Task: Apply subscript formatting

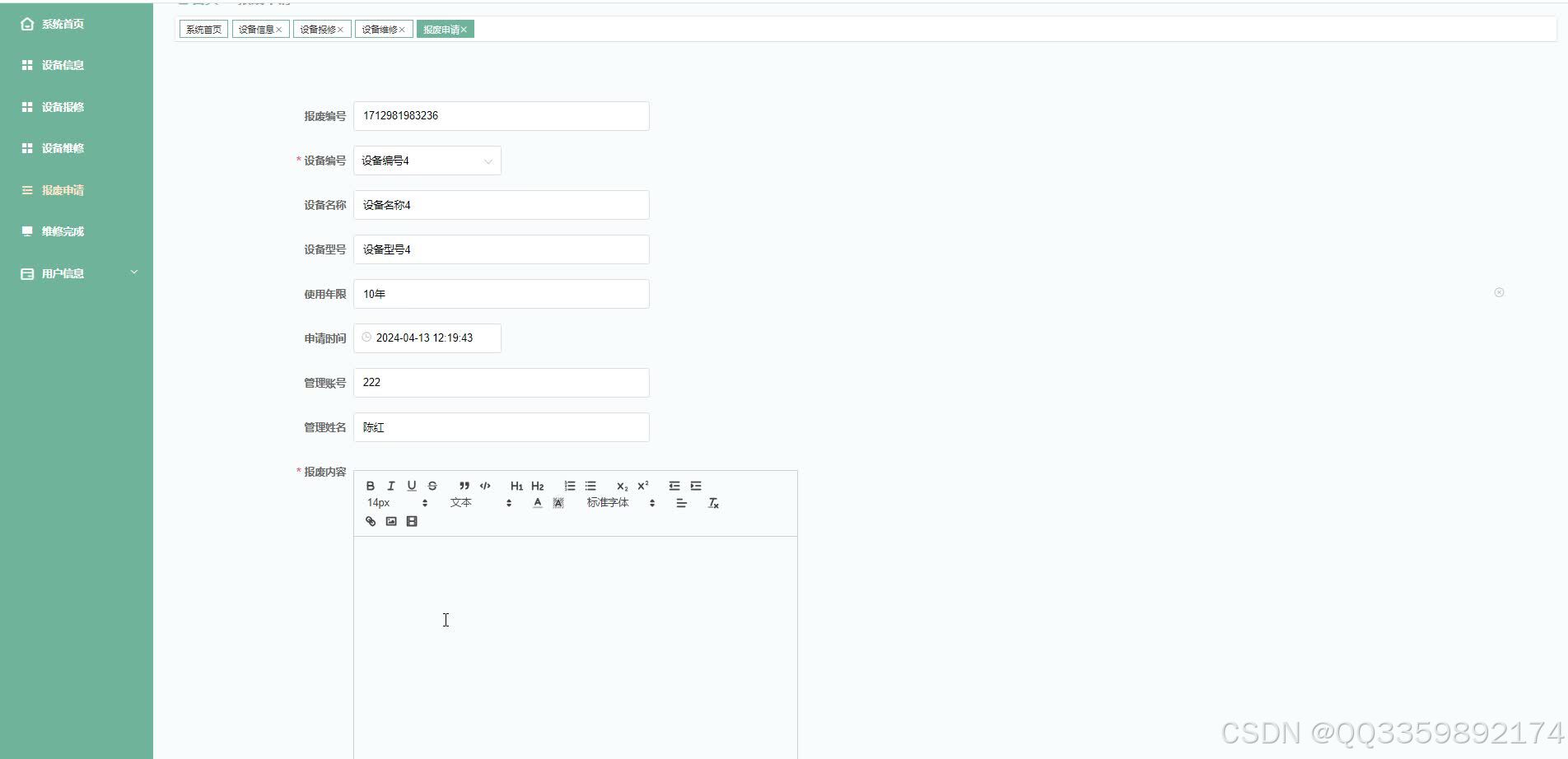Action: pyautogui.click(x=623, y=486)
